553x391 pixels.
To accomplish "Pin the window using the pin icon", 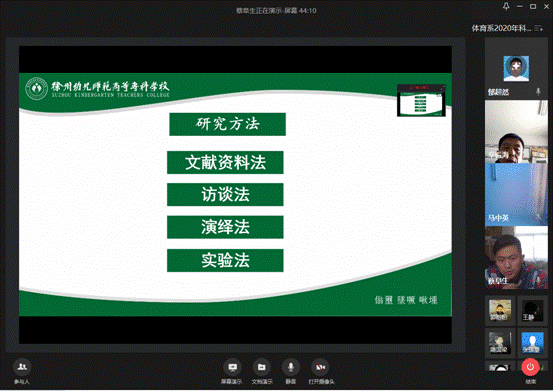I will (506, 6).
